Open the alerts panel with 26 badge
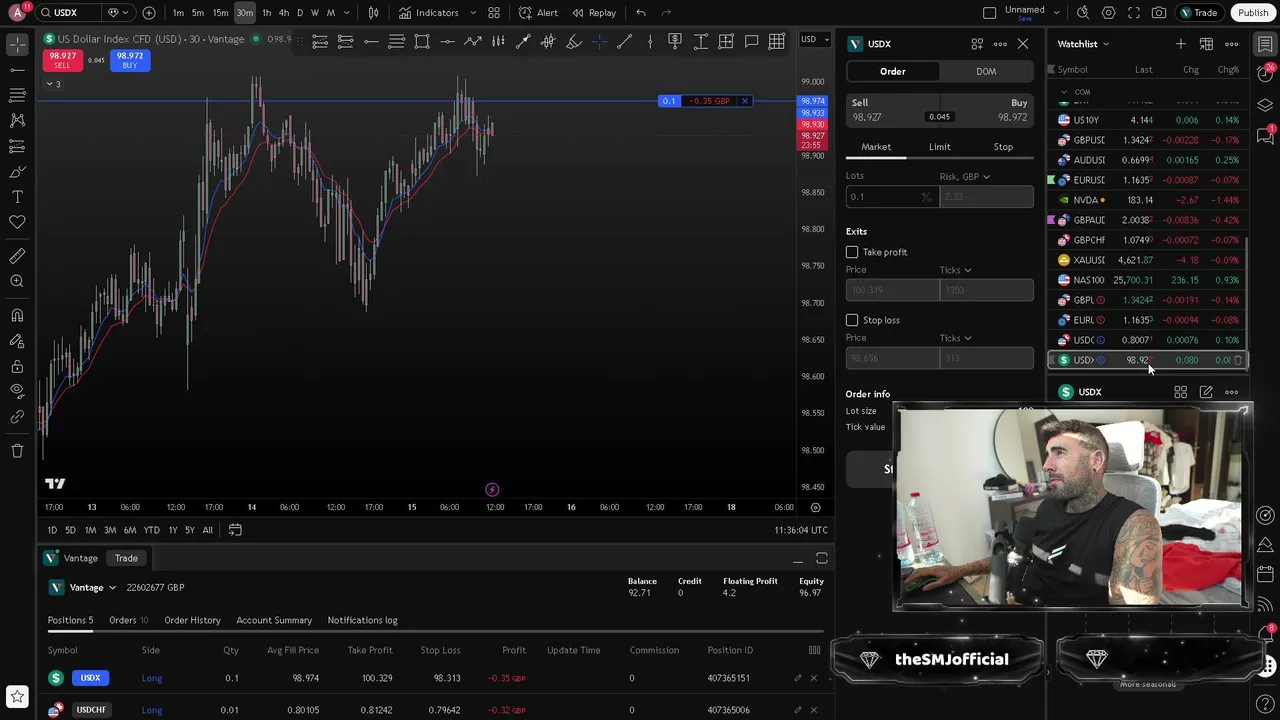Screen dimensions: 1280x720 [1266, 74]
